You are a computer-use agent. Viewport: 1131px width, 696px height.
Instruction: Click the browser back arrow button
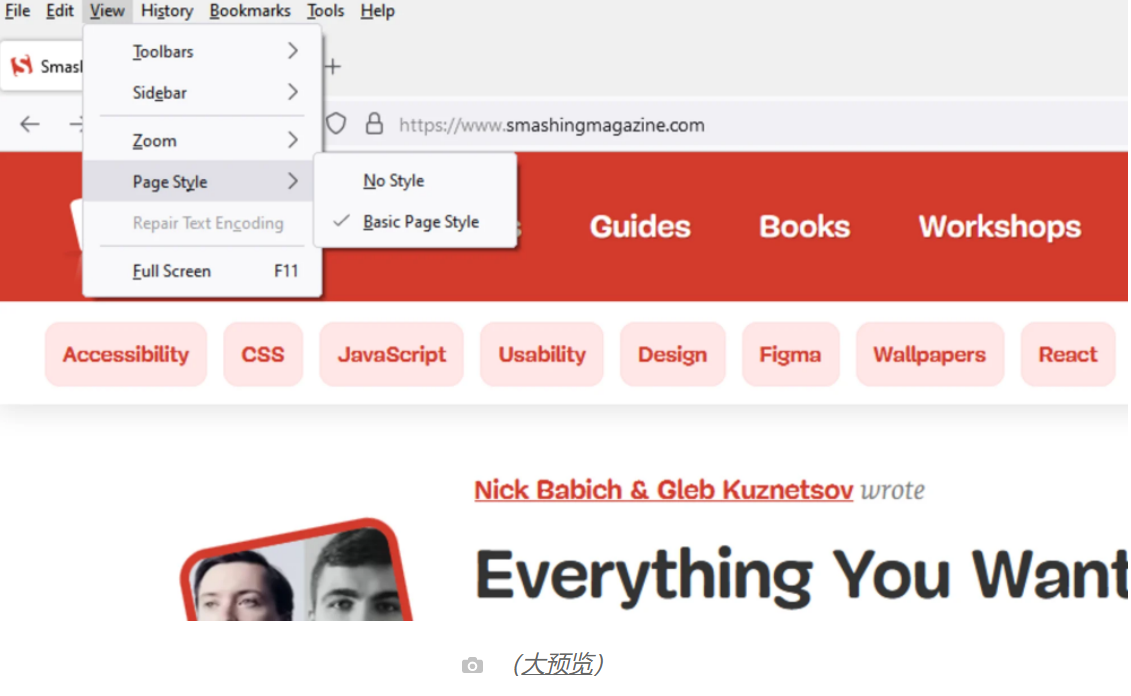(30, 125)
